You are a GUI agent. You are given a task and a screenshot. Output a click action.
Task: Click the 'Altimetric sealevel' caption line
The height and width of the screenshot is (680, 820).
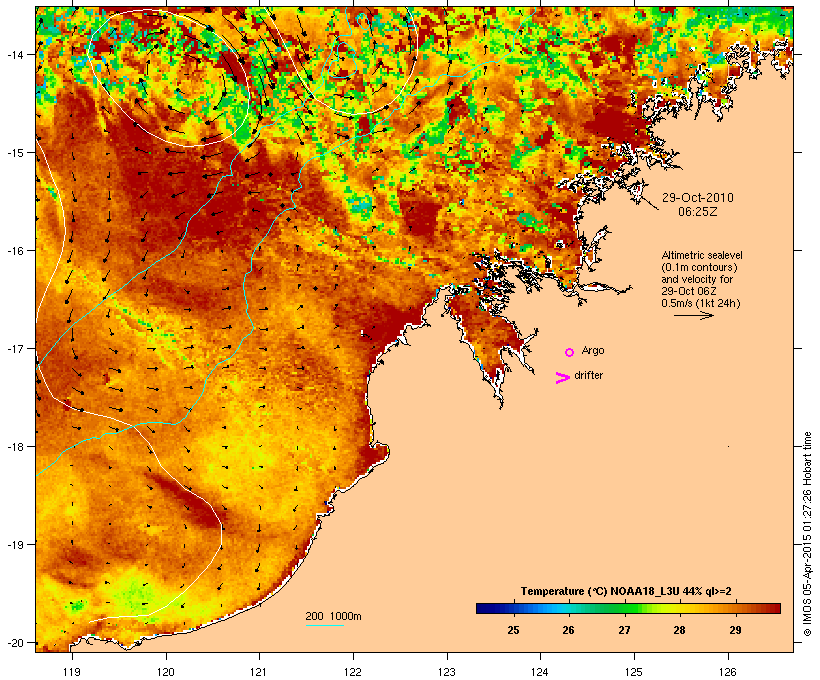coord(702,255)
